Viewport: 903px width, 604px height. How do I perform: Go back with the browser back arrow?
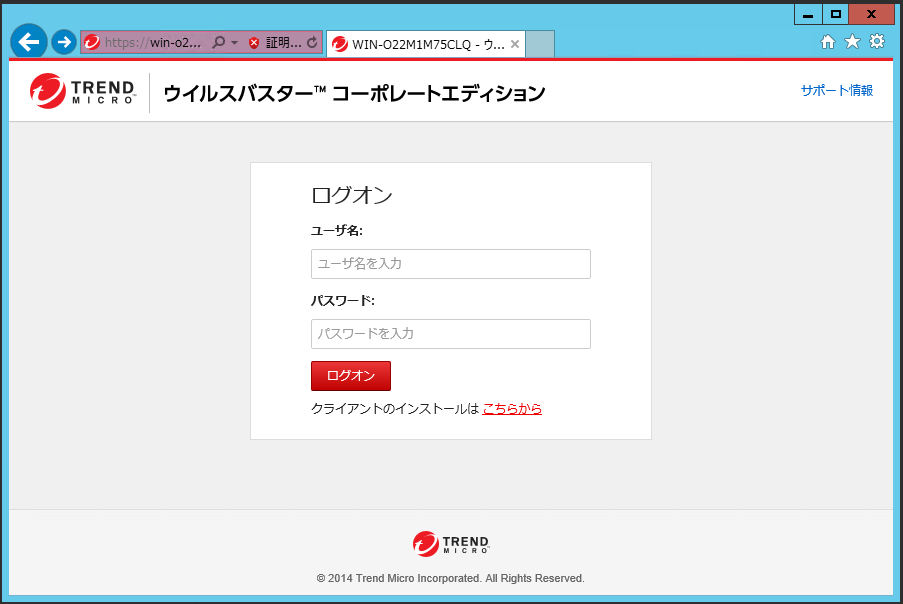(x=28, y=41)
